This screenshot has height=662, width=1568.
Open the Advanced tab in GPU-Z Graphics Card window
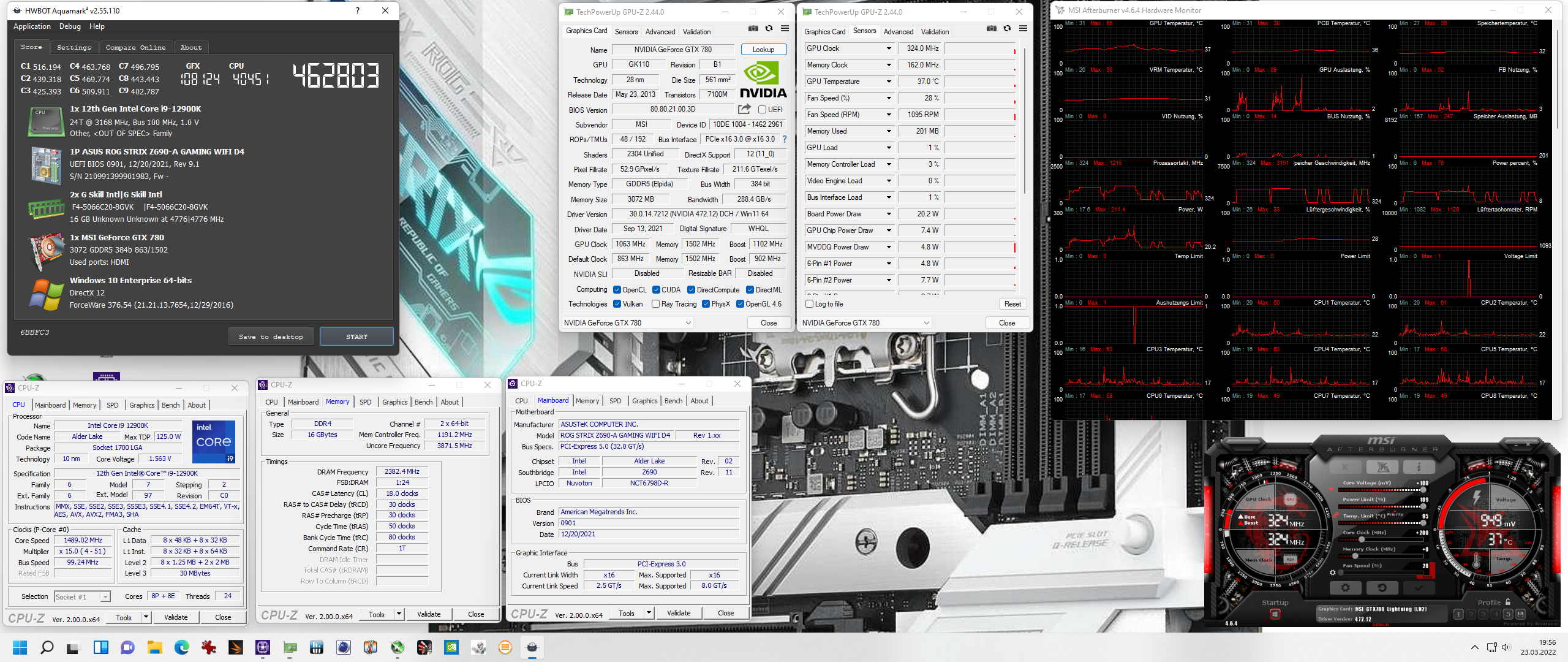click(x=660, y=32)
